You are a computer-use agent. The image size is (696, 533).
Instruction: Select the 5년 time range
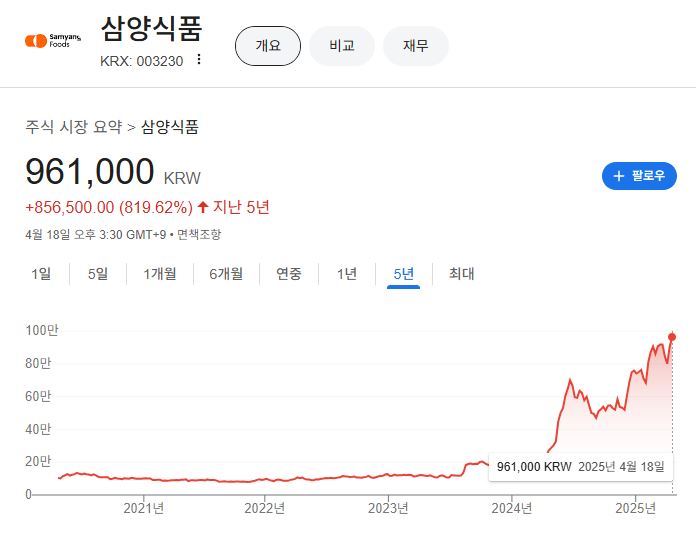404,274
